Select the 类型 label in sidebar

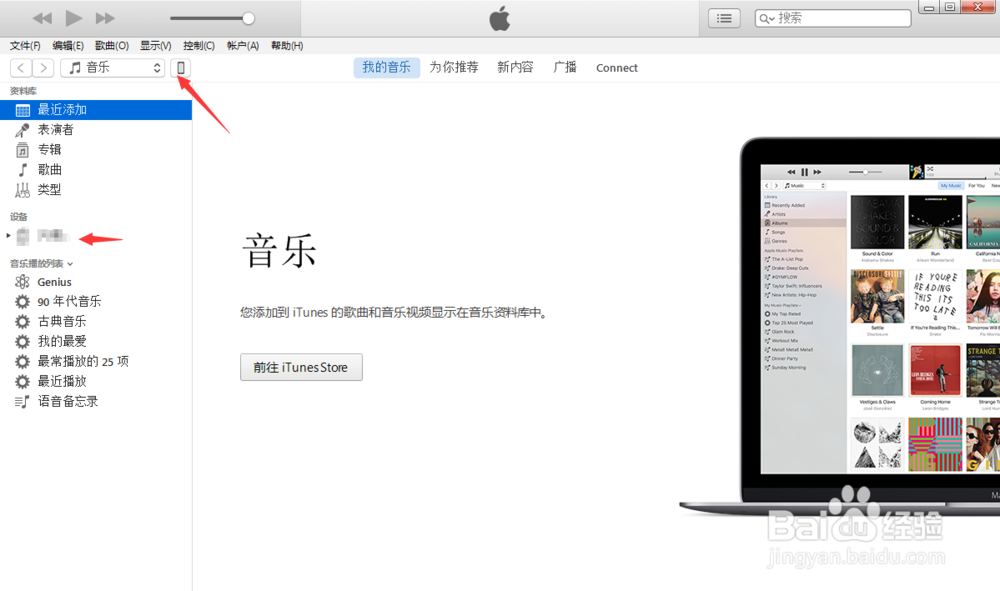pos(49,189)
